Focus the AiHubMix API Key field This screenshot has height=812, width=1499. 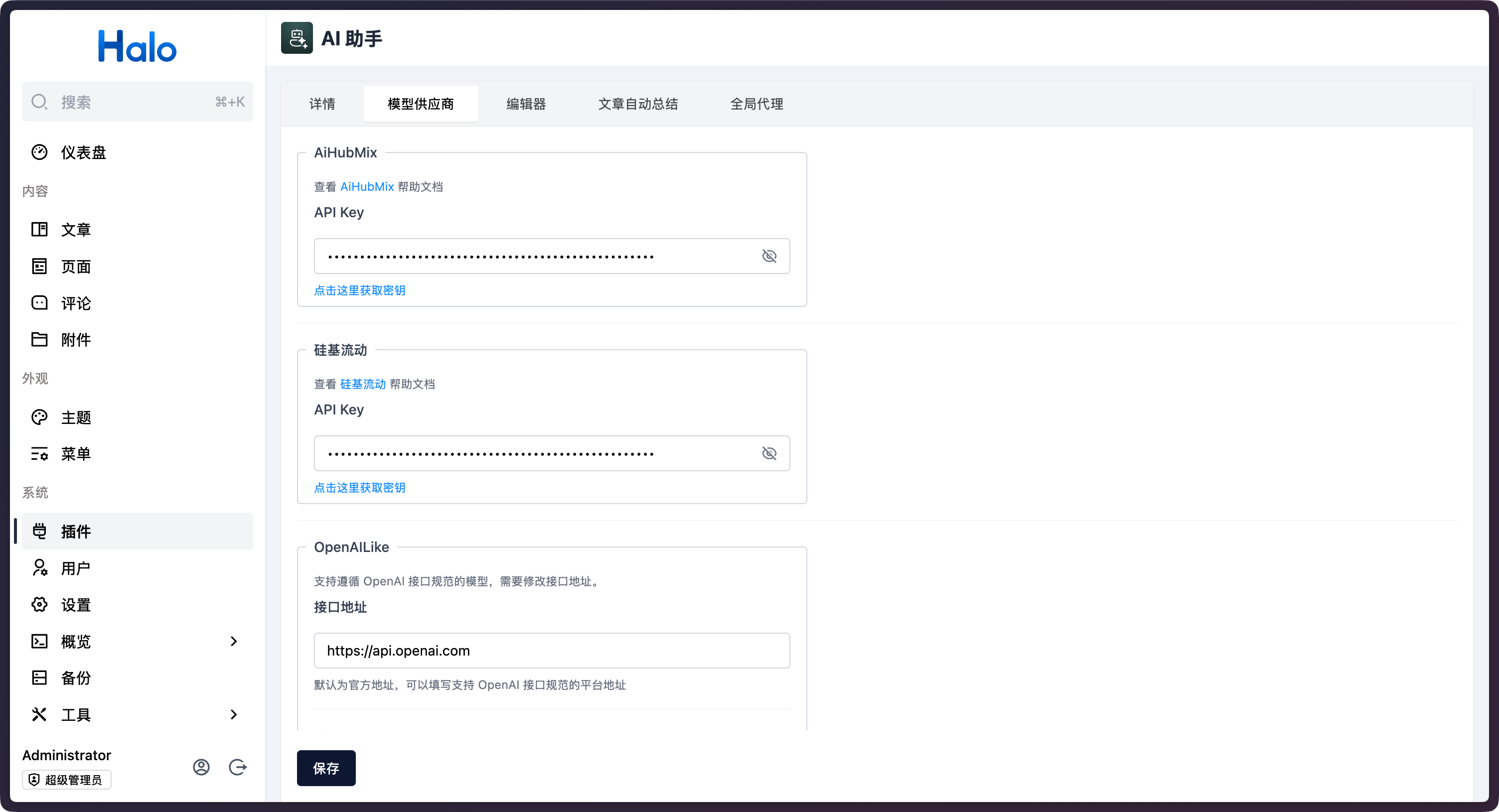pyautogui.click(x=552, y=256)
